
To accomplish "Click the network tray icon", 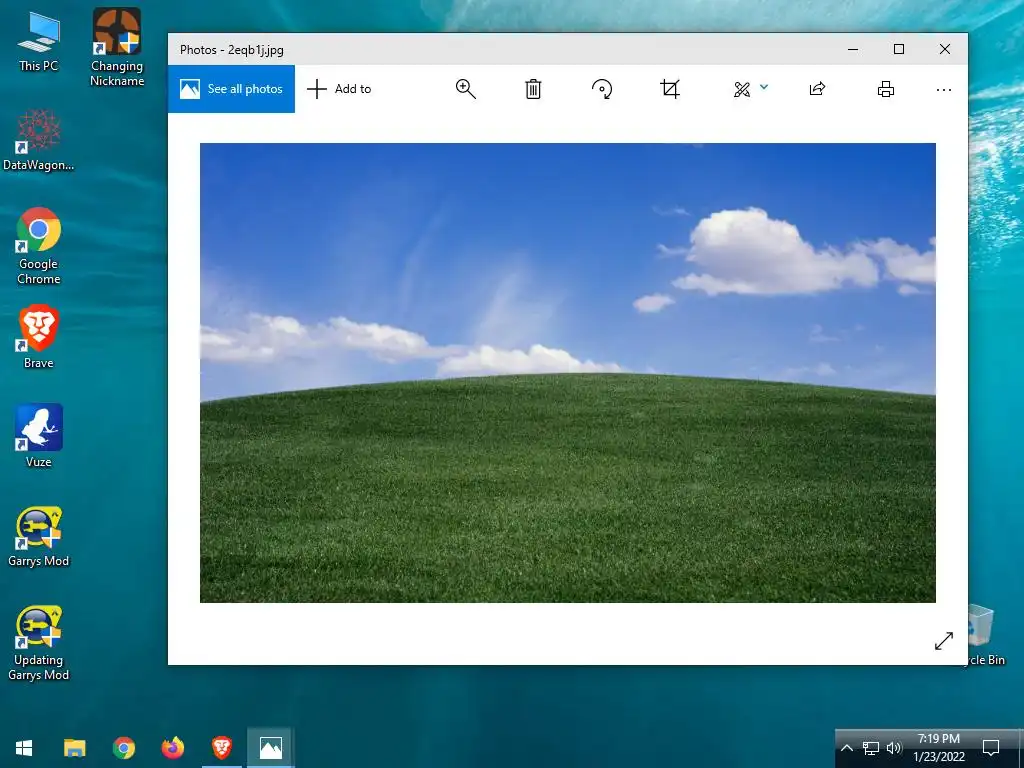I will pos(871,748).
